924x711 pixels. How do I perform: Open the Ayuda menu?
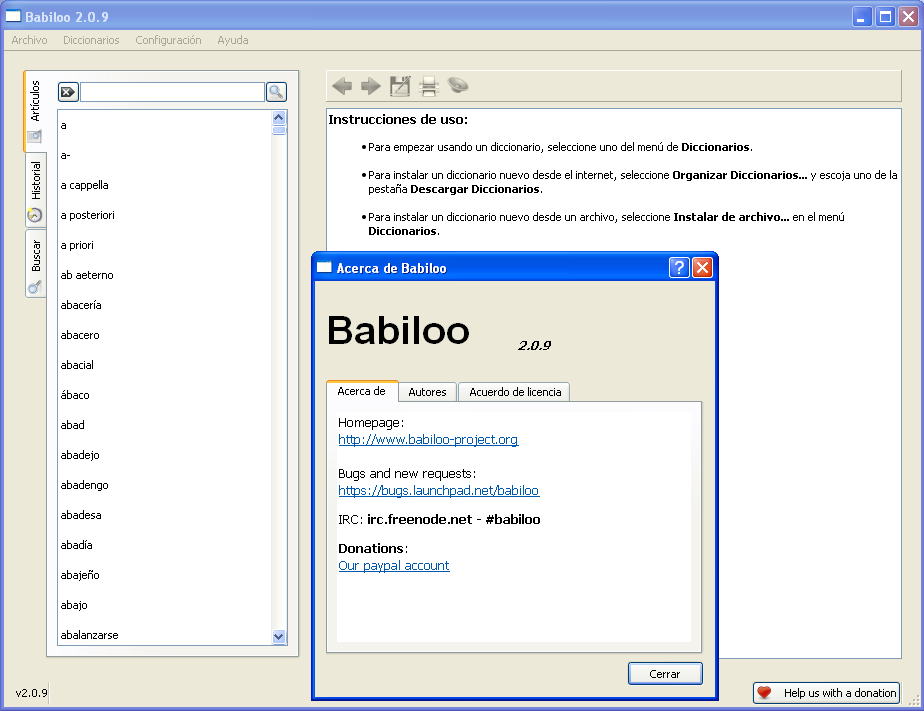pyautogui.click(x=233, y=40)
